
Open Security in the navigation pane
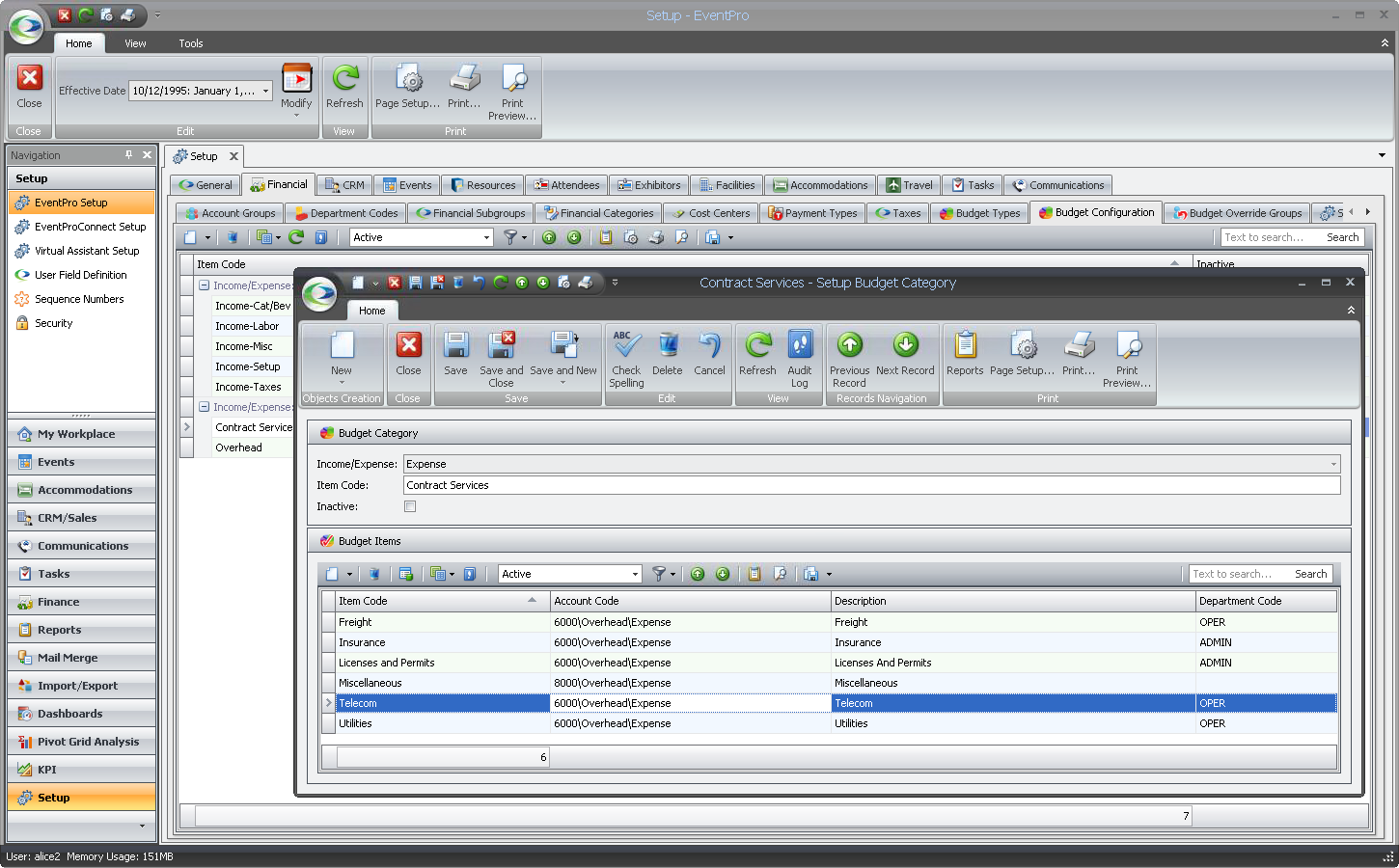click(53, 323)
